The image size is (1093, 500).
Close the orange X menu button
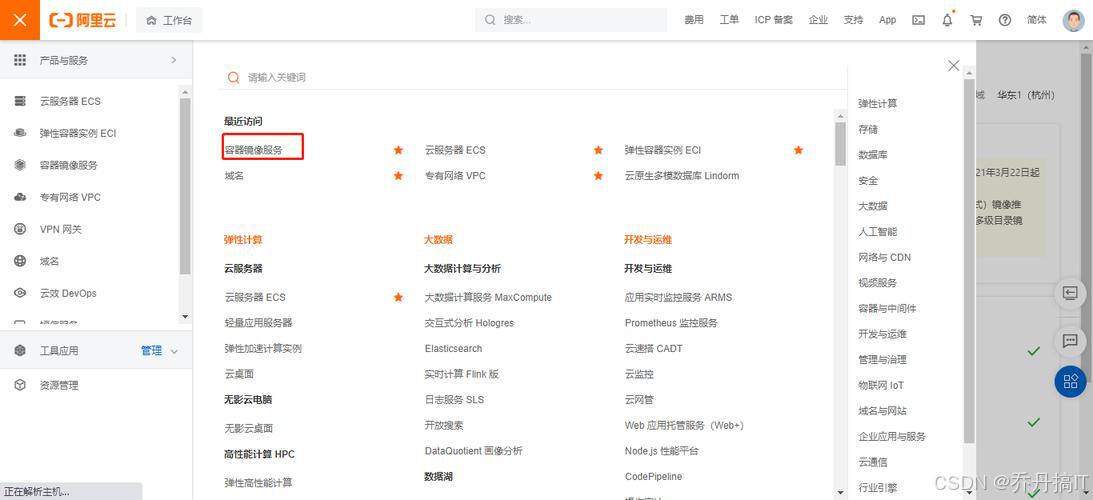coord(20,20)
